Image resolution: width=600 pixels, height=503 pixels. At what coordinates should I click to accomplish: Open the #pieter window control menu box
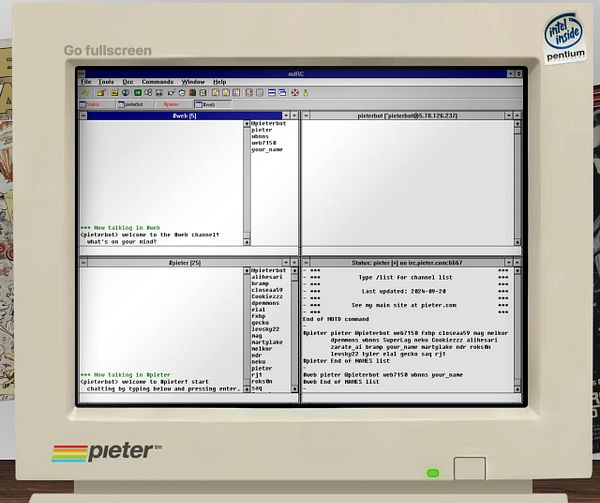[83, 263]
